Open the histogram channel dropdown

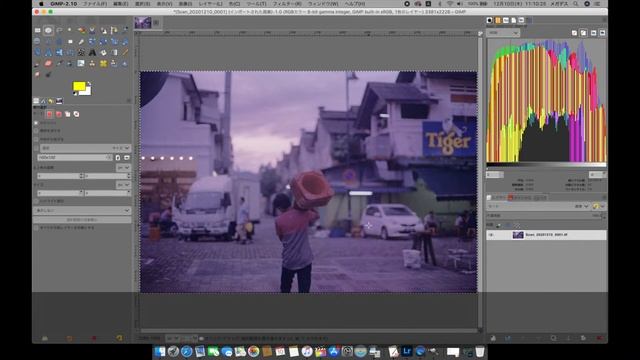click(x=503, y=33)
